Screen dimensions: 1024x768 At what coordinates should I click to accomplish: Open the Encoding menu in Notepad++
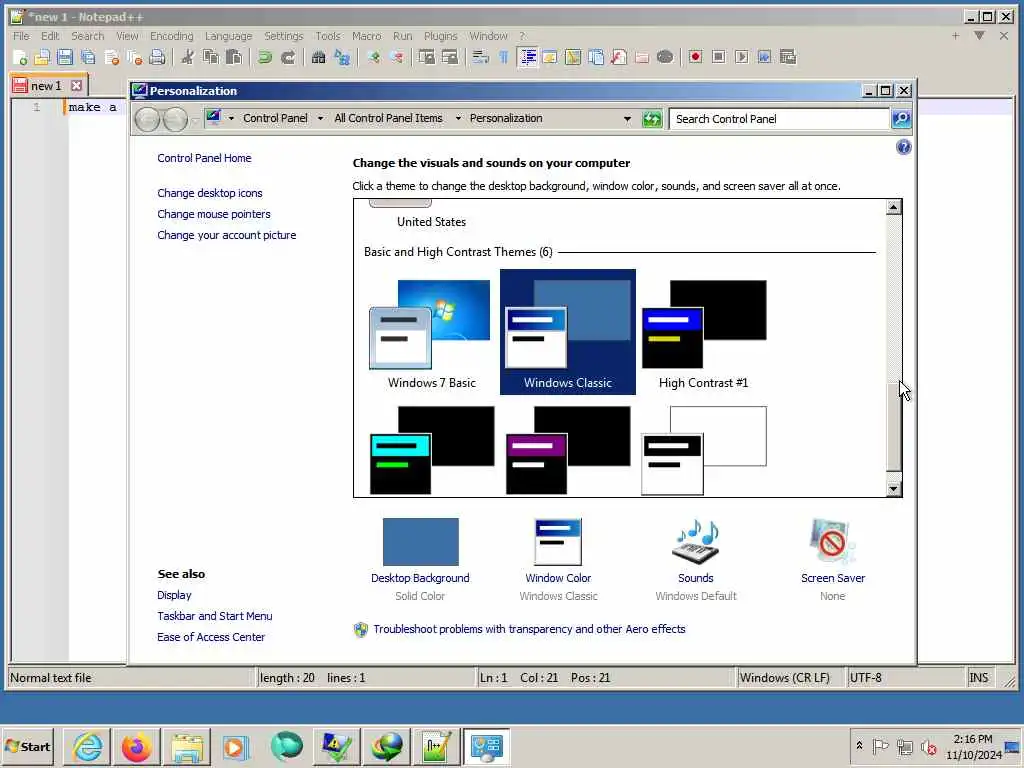point(172,36)
